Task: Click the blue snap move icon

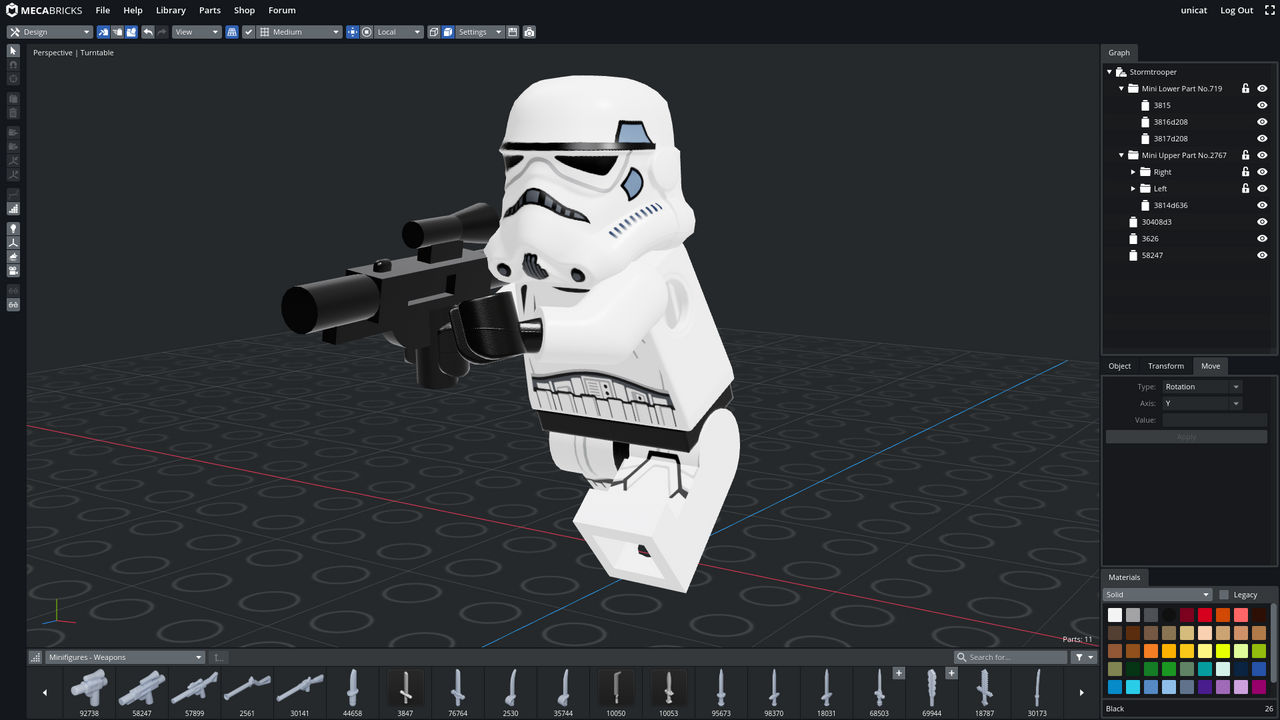Action: [352, 32]
